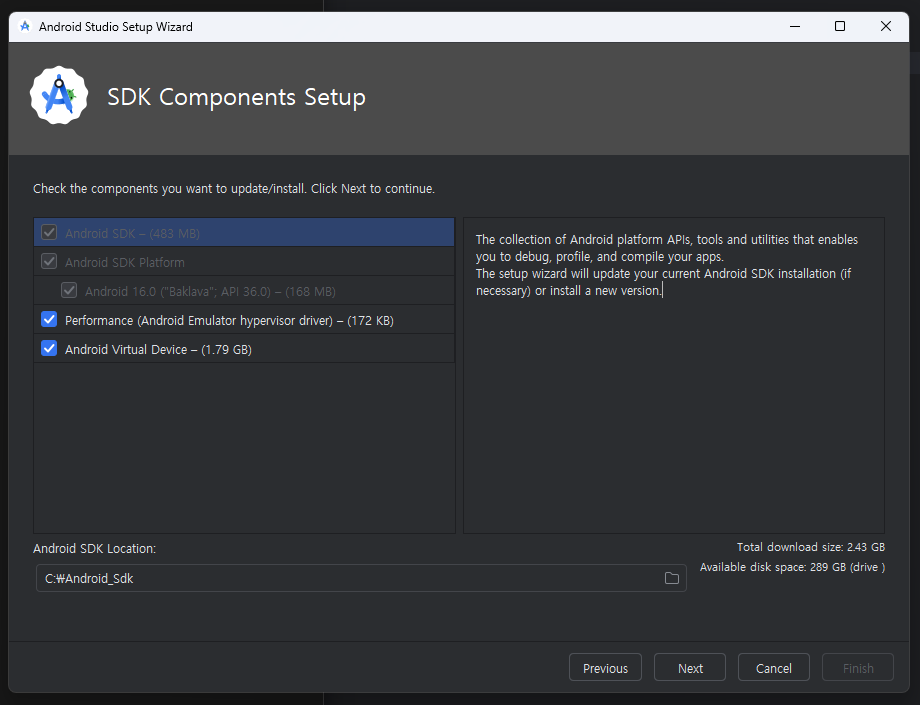Toggle the Android SDK Platform checkbox
Viewport: 920px width, 705px height.
(x=49, y=262)
